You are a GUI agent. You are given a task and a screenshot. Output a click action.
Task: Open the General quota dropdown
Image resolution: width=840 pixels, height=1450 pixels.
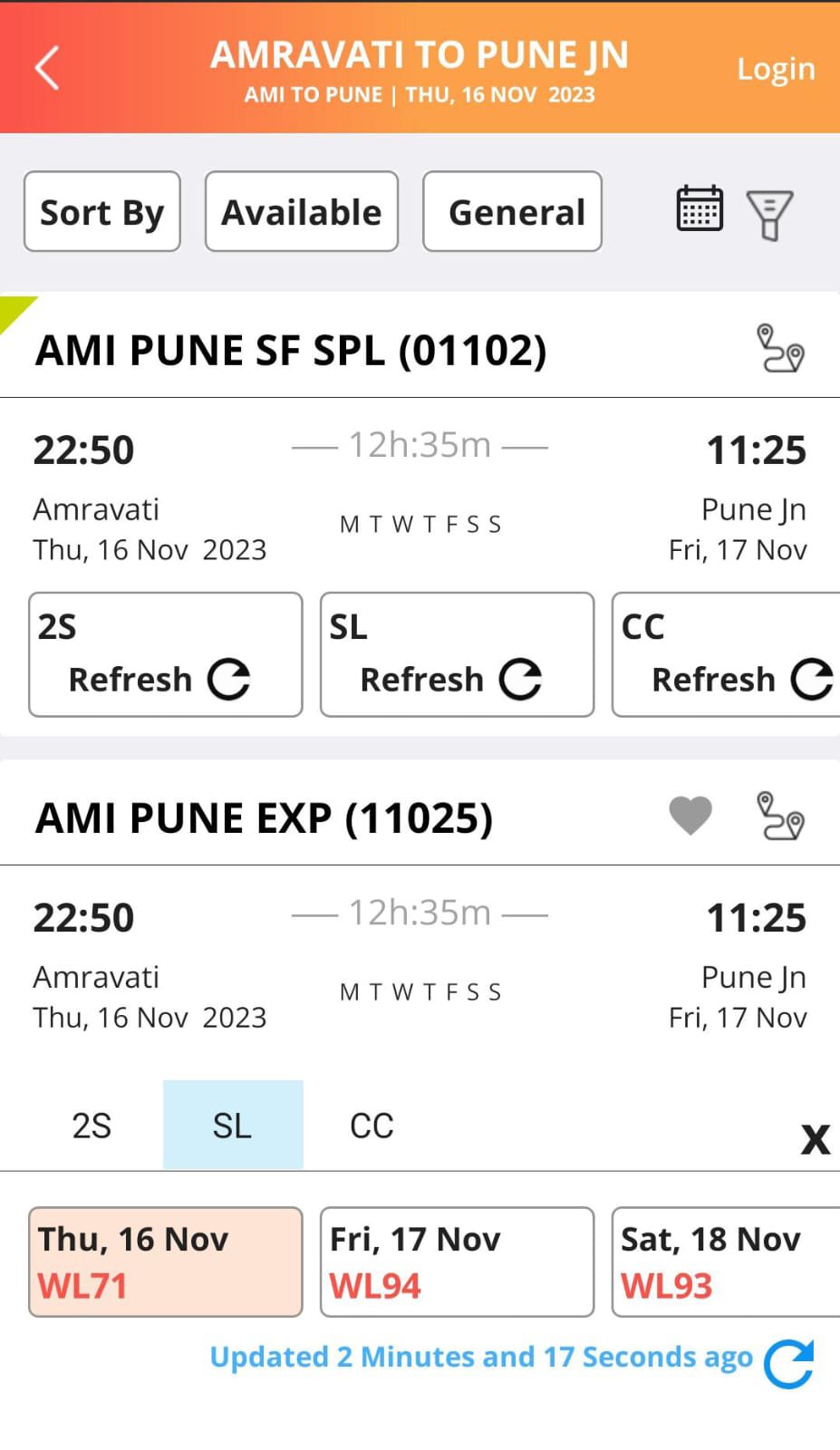pos(512,211)
